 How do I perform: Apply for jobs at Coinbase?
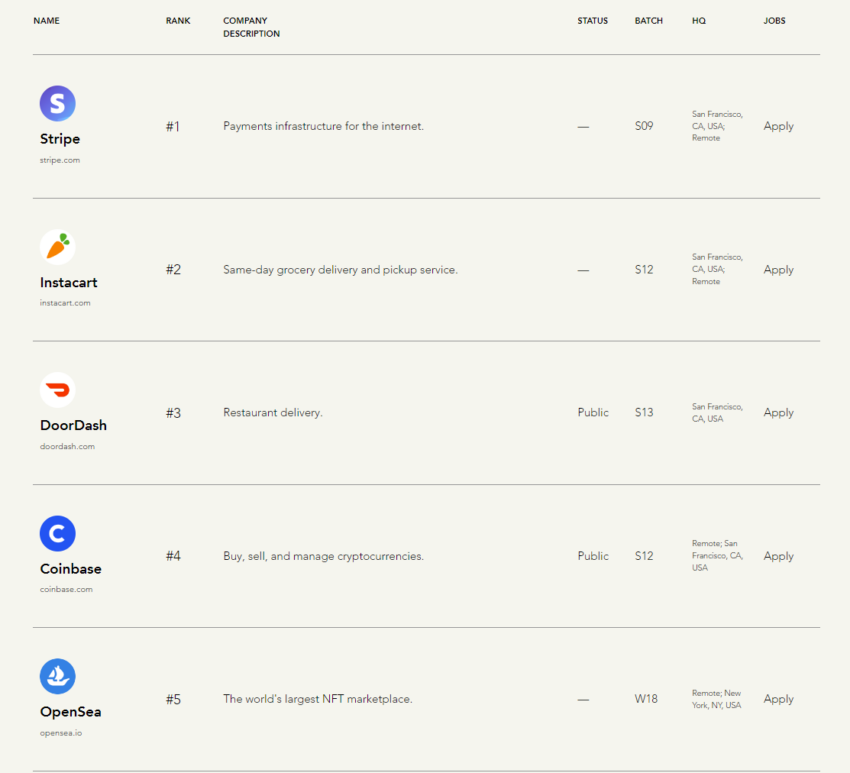778,556
